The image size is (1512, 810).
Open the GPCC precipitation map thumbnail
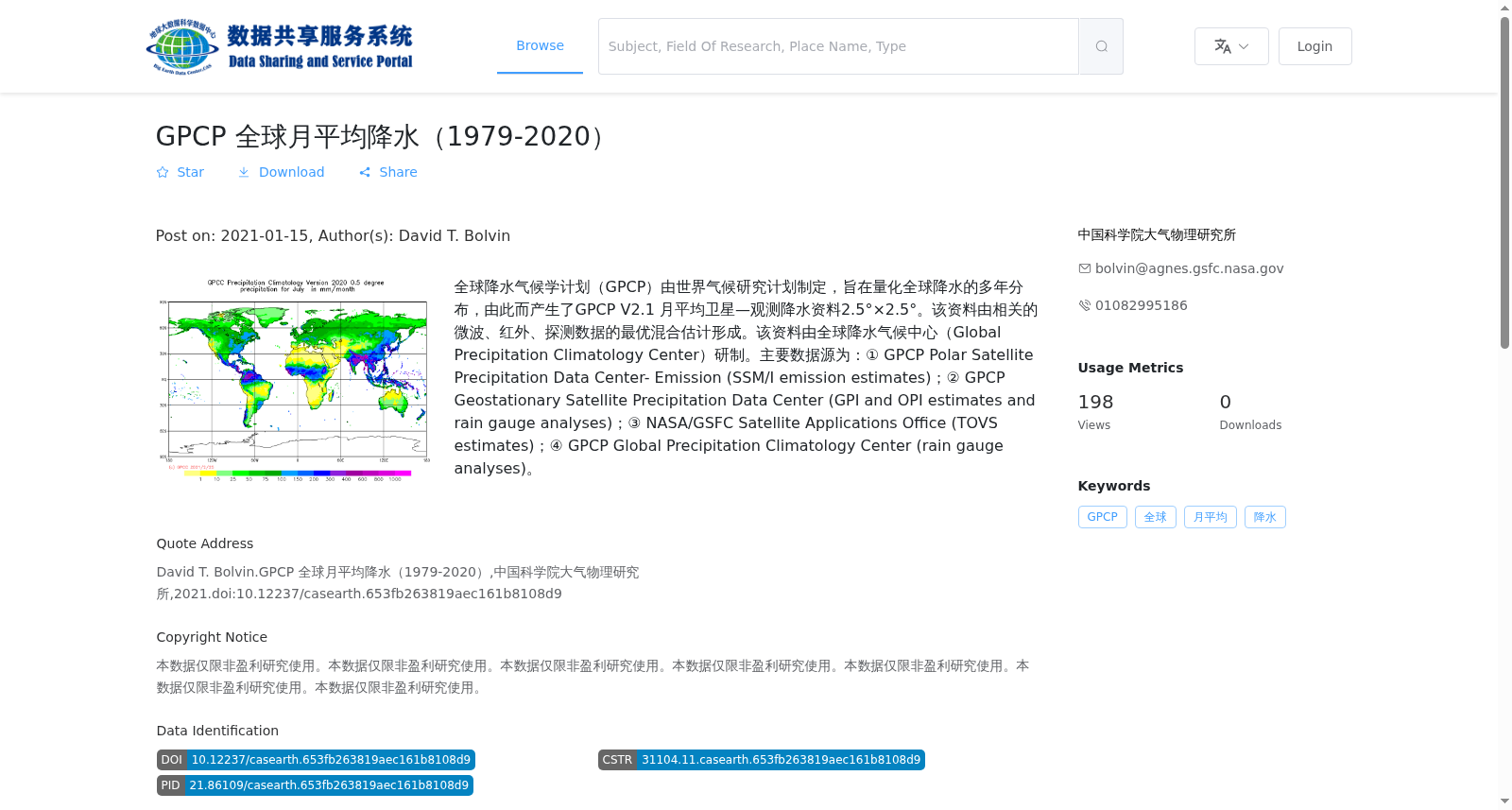(295, 380)
